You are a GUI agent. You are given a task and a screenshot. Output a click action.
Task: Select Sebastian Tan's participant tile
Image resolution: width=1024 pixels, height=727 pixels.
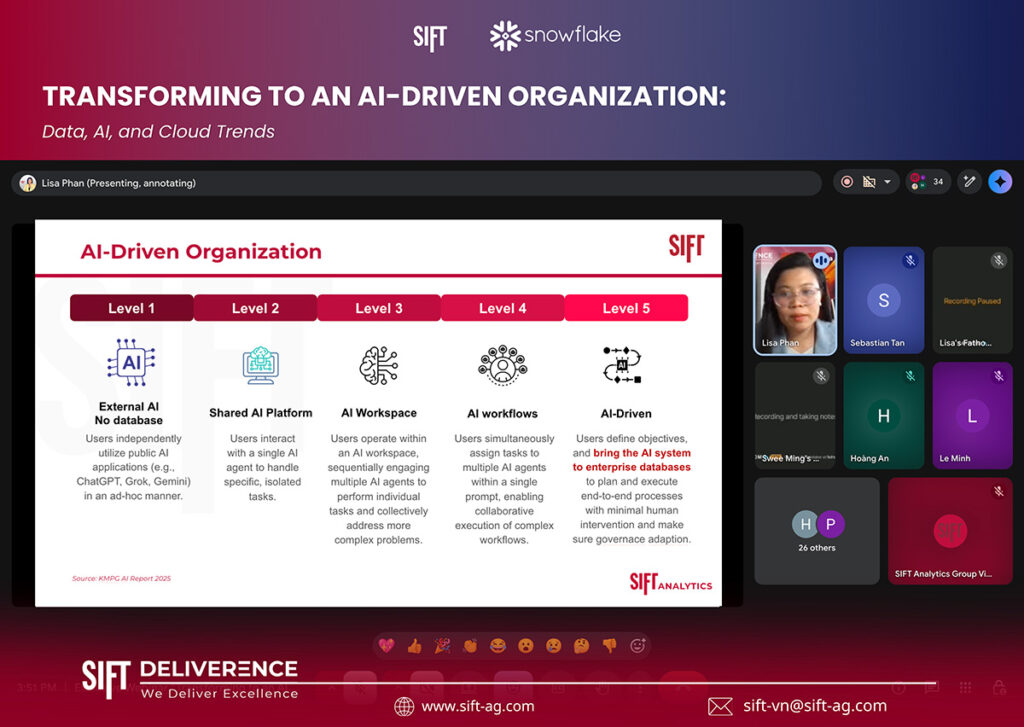point(884,300)
